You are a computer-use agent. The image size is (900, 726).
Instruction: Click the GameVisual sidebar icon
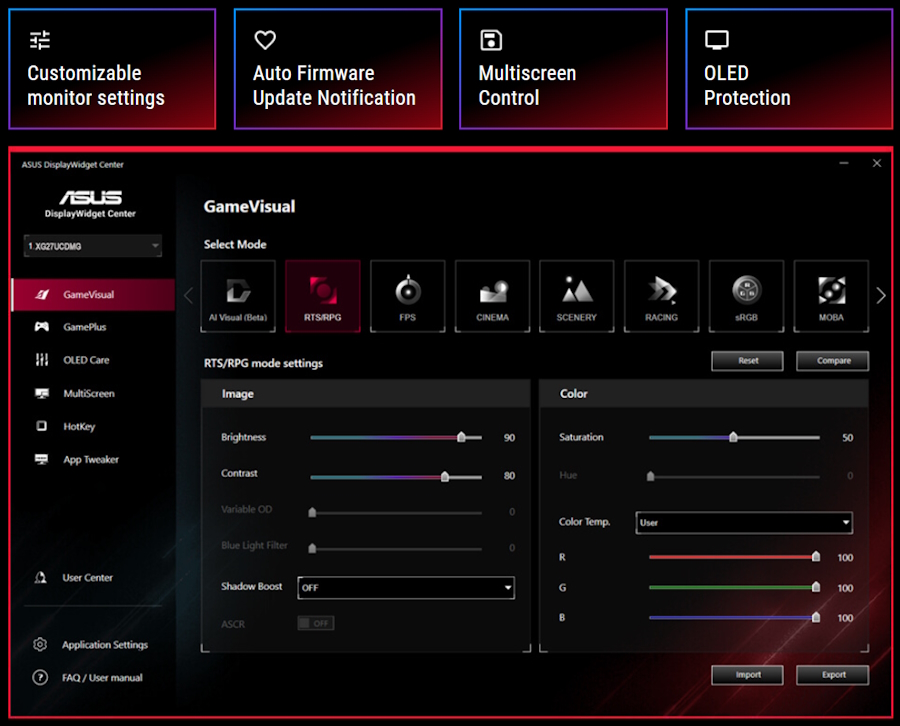(x=42, y=294)
